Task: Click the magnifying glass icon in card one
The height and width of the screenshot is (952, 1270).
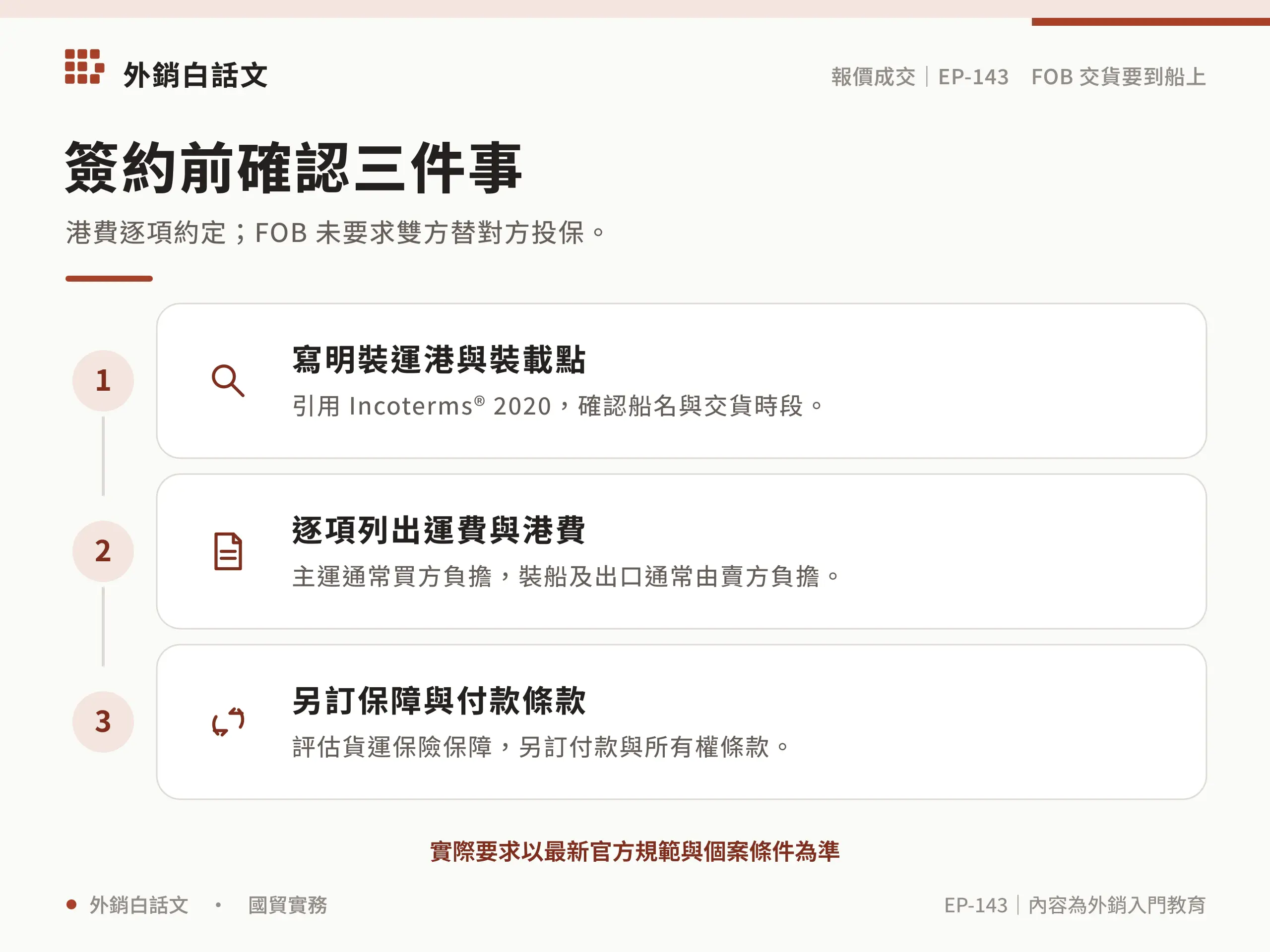Action: point(228,380)
